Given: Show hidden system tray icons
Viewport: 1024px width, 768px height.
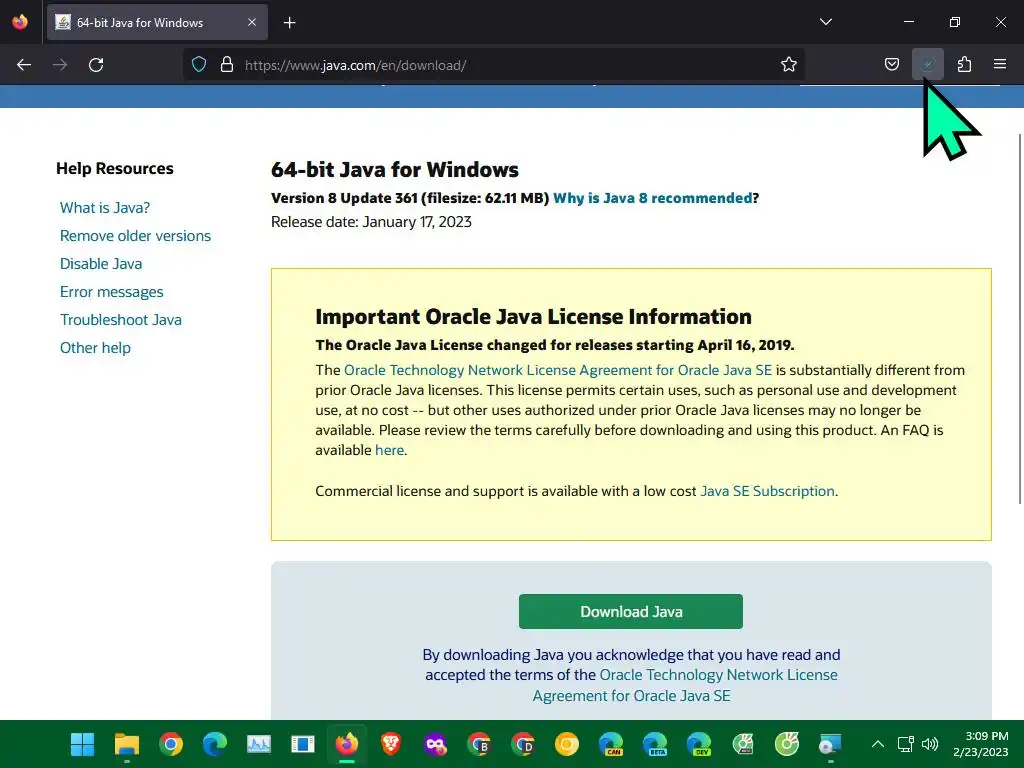Looking at the screenshot, I should [x=878, y=744].
